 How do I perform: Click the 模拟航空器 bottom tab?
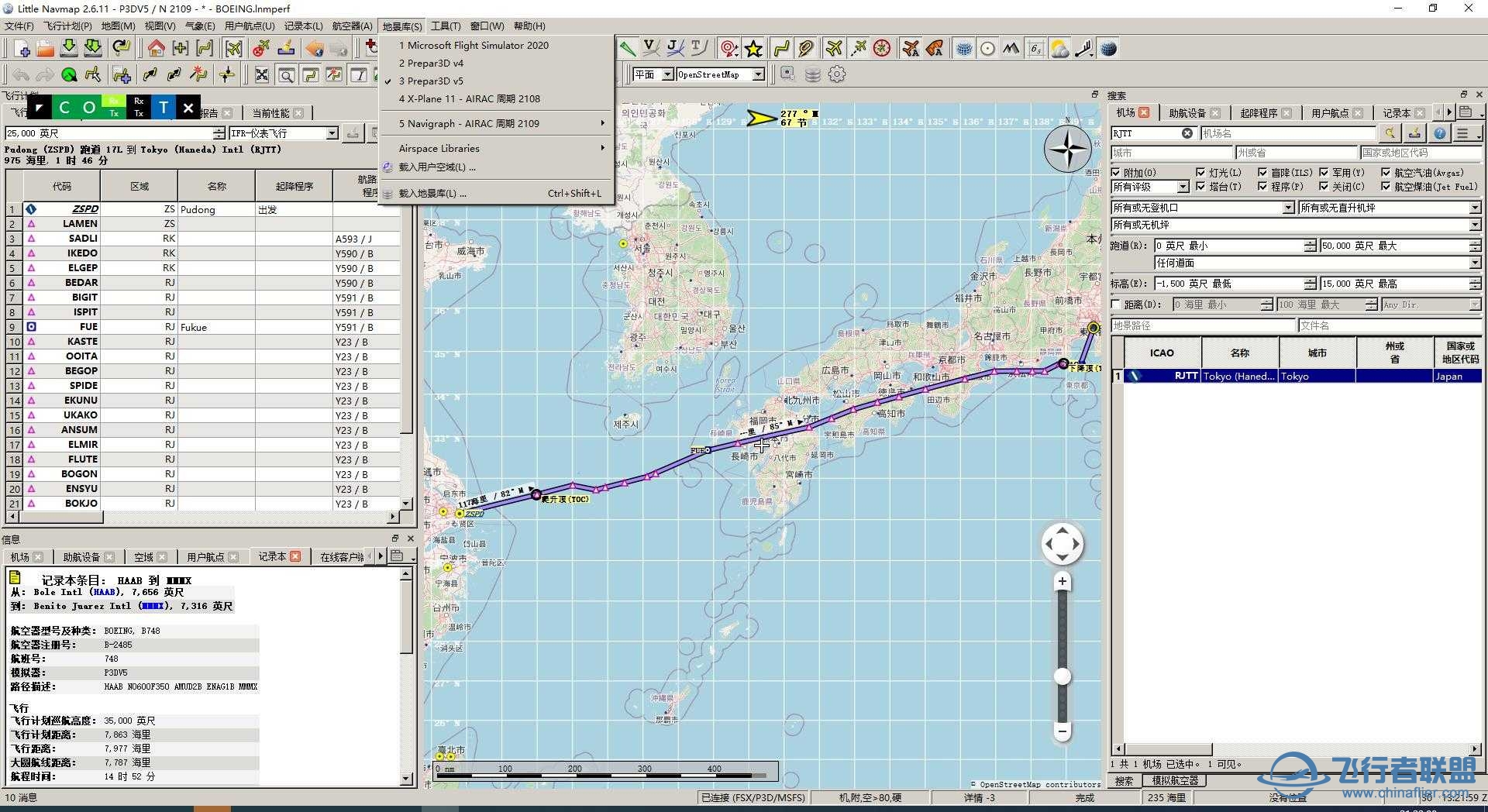1175,780
